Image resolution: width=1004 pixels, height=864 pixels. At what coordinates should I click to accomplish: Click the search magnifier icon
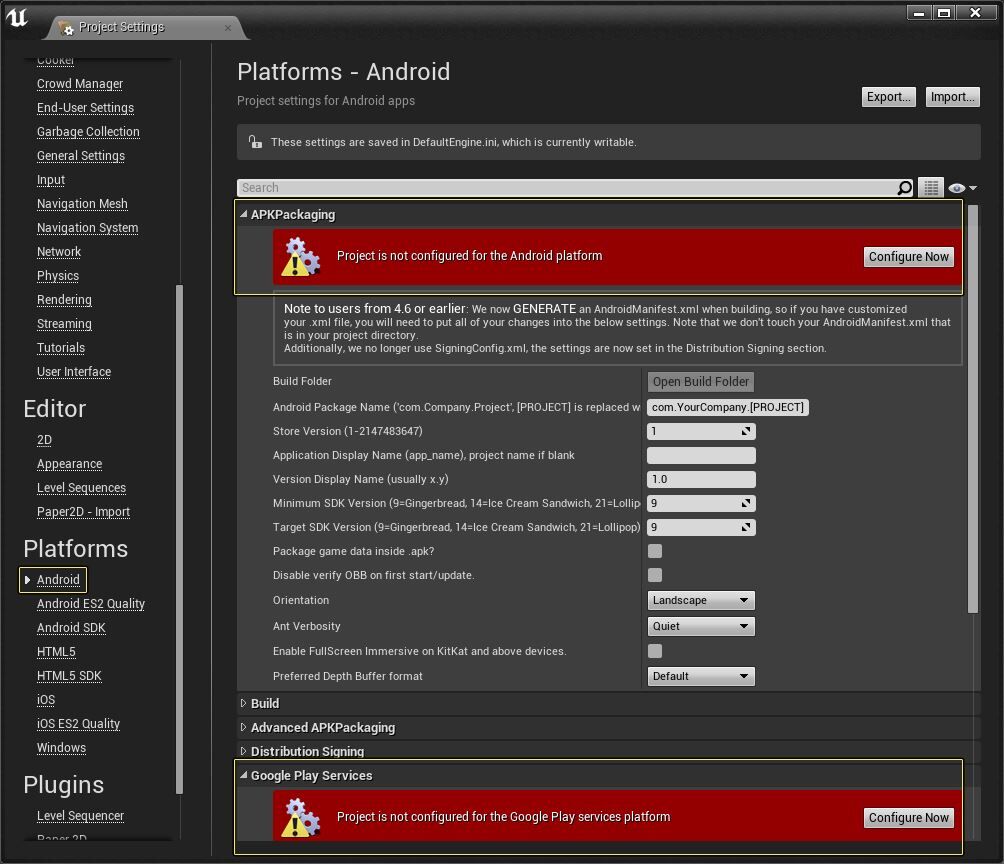click(904, 188)
